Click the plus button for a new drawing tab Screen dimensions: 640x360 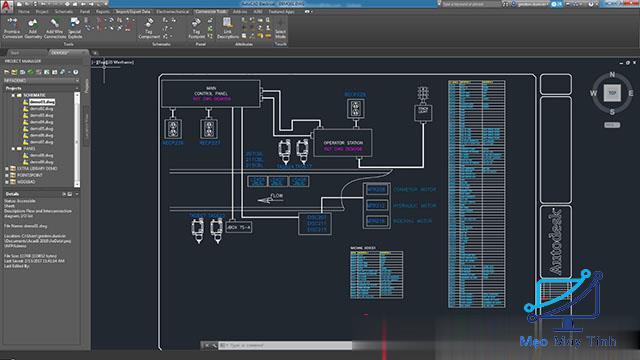click(95, 53)
